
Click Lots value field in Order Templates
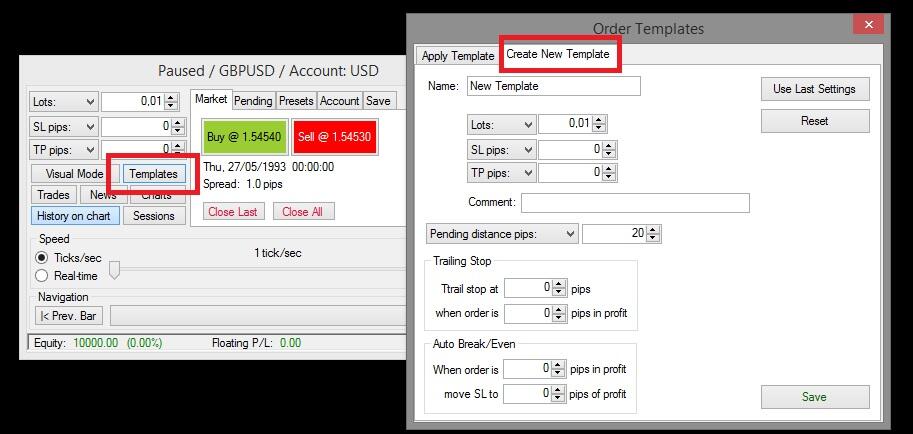coord(565,124)
